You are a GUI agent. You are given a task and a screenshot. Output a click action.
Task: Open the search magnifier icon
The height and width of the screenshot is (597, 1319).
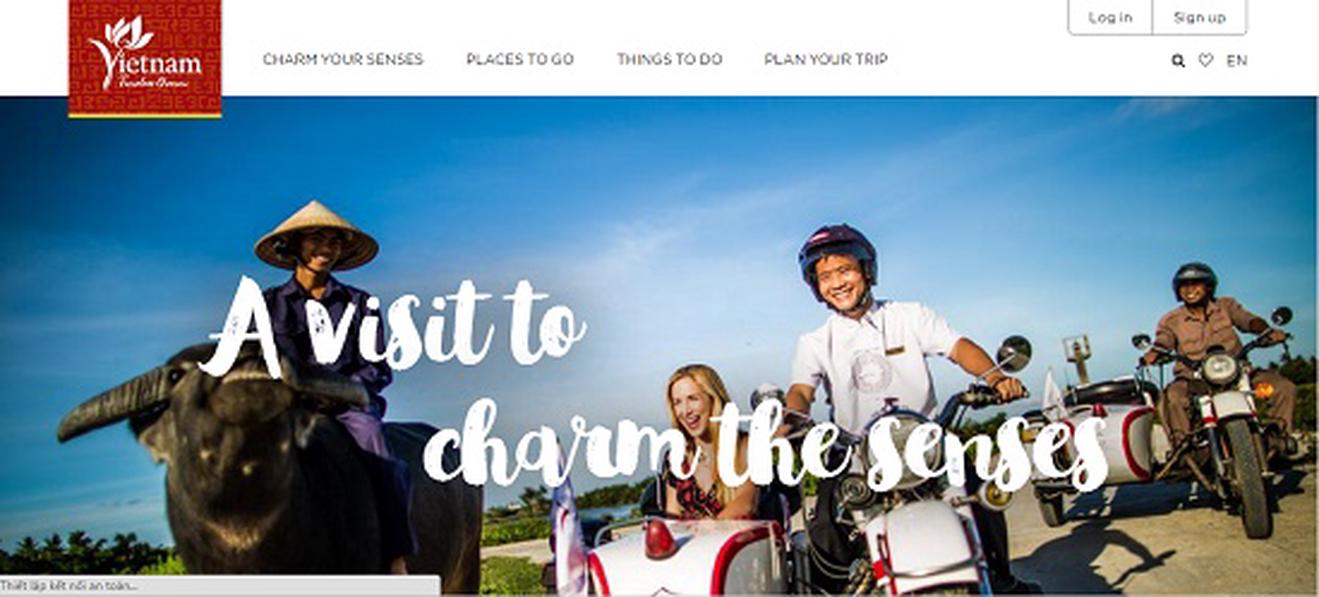click(x=1178, y=61)
